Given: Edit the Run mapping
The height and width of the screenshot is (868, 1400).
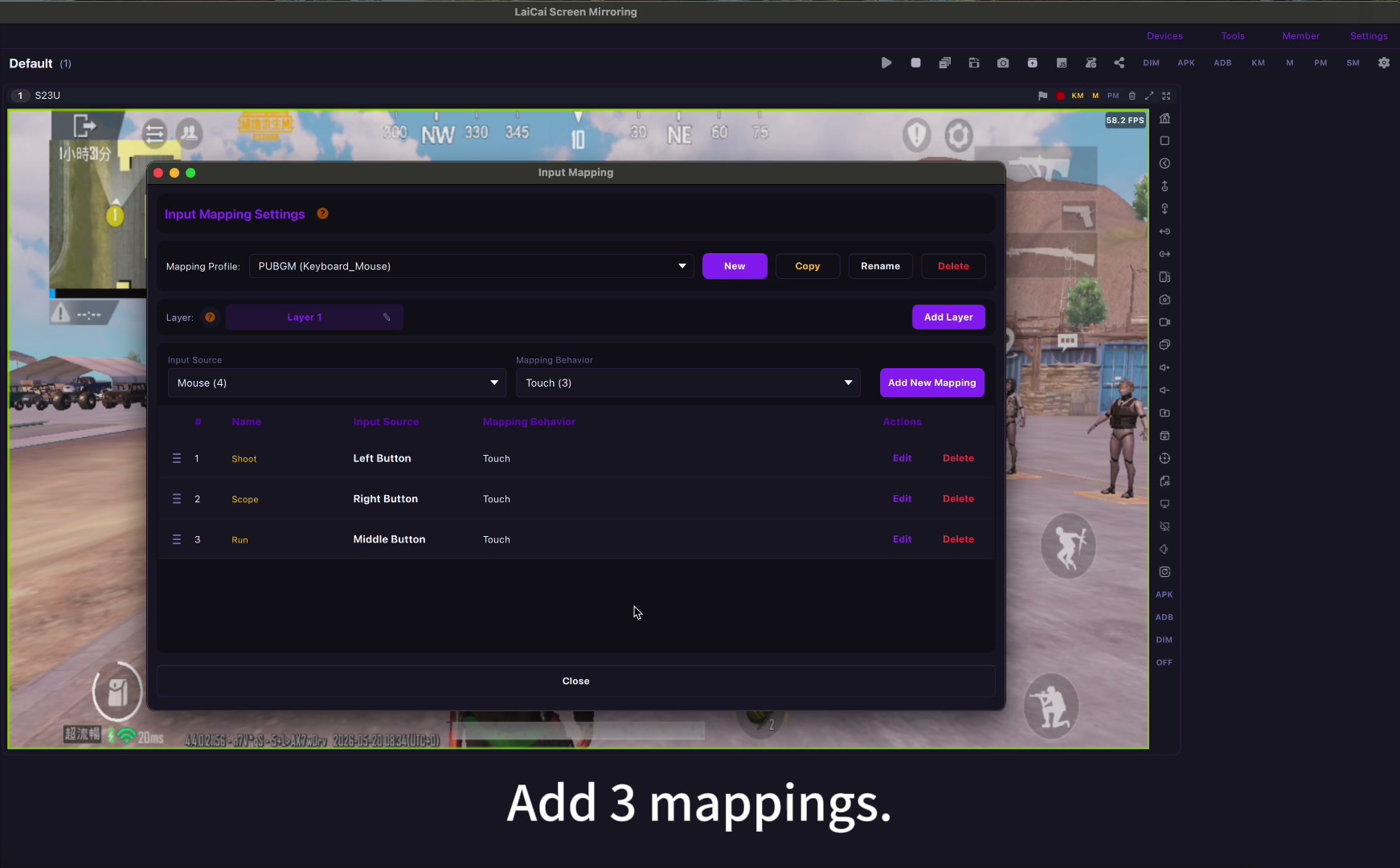Looking at the screenshot, I should point(903,539).
